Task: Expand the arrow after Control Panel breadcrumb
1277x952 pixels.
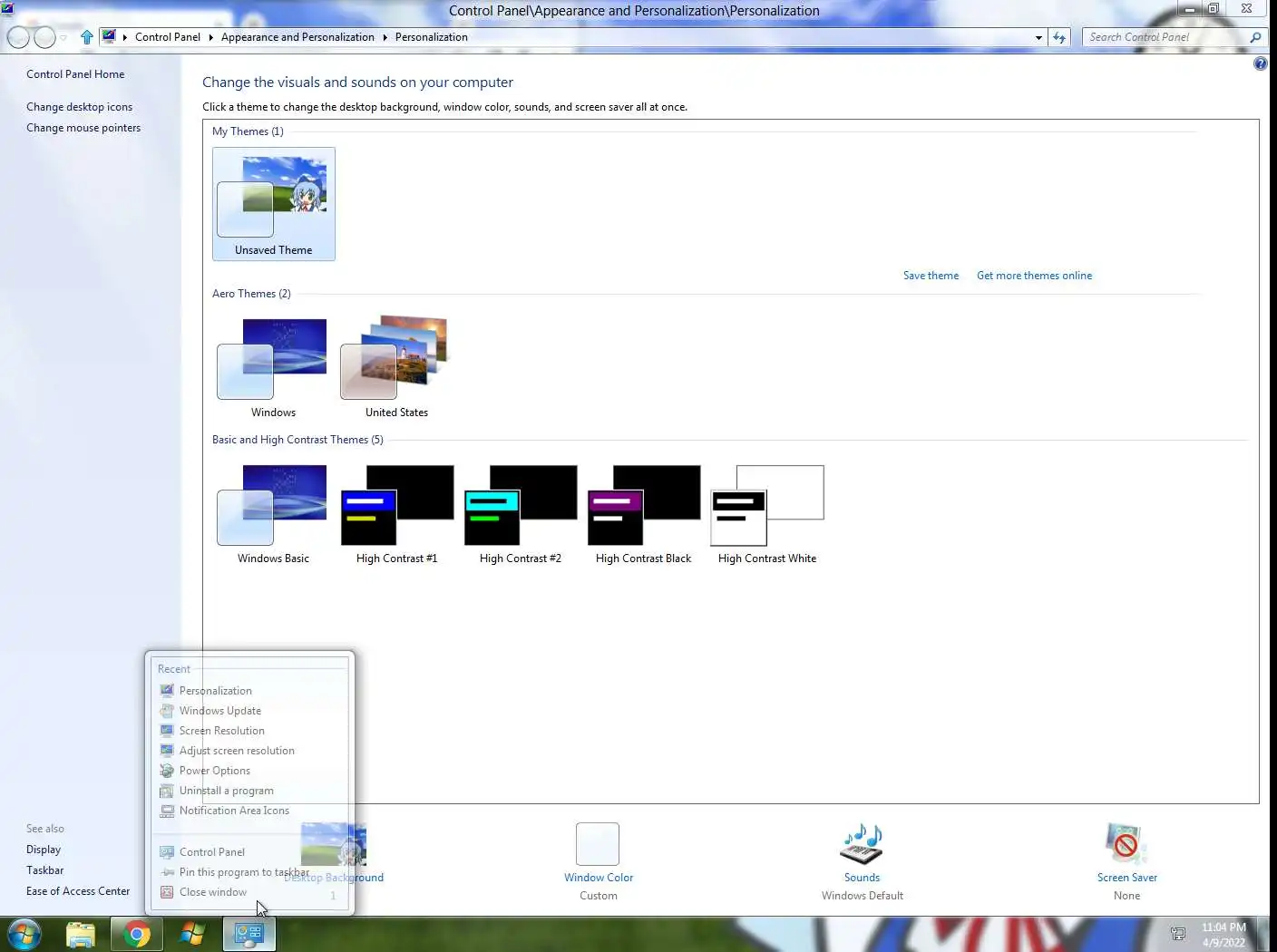Action: (210, 37)
